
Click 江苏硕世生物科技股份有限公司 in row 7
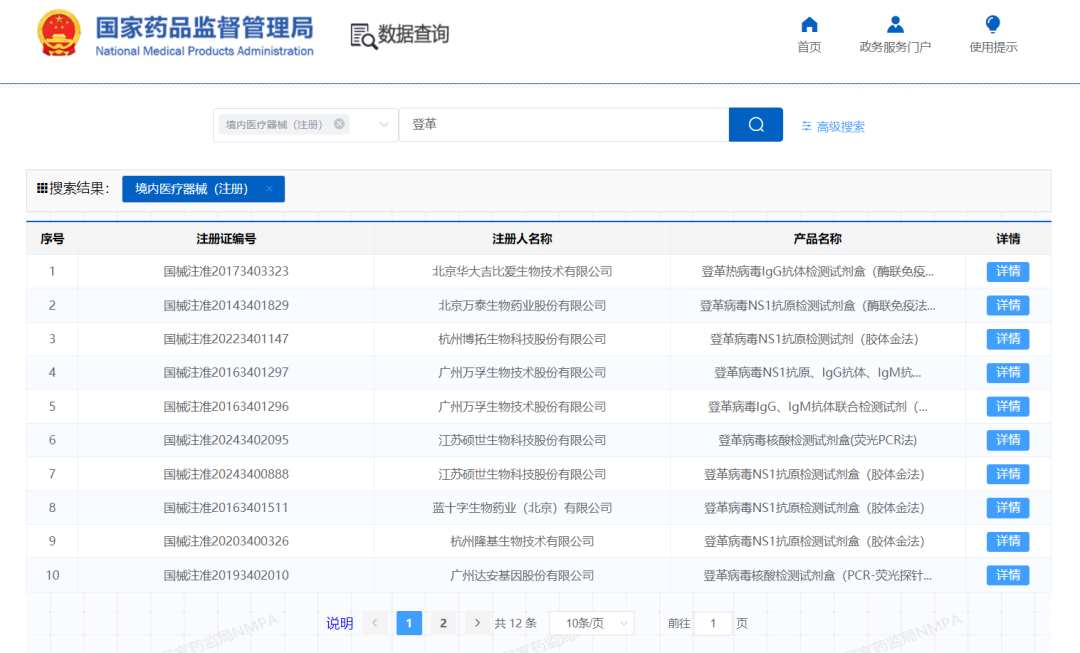(522, 474)
